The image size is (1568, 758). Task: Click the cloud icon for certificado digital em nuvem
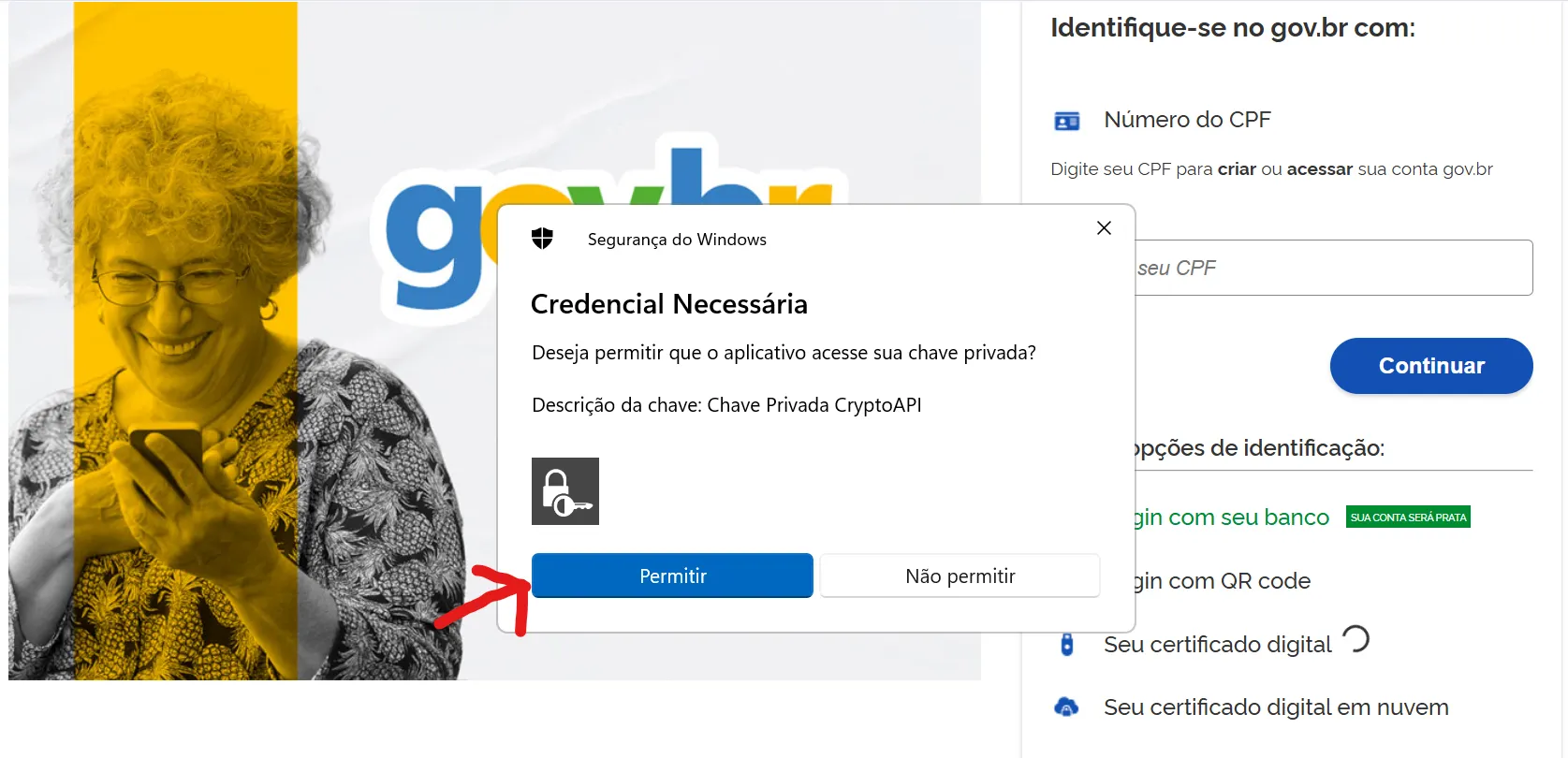pyautogui.click(x=1066, y=707)
